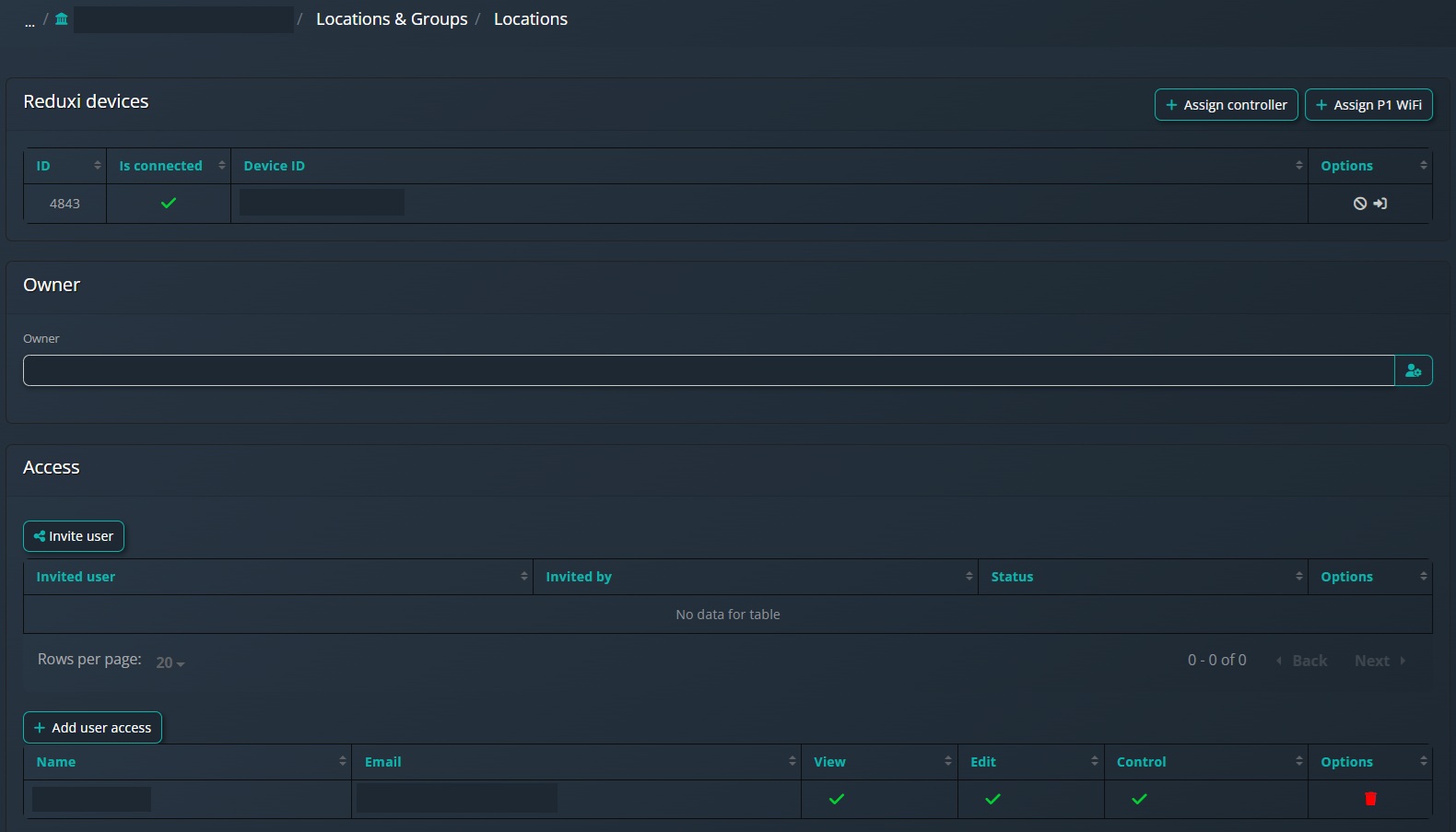This screenshot has width=1456, height=832.
Task: Go to Next page of invitations
Action: 1380,661
